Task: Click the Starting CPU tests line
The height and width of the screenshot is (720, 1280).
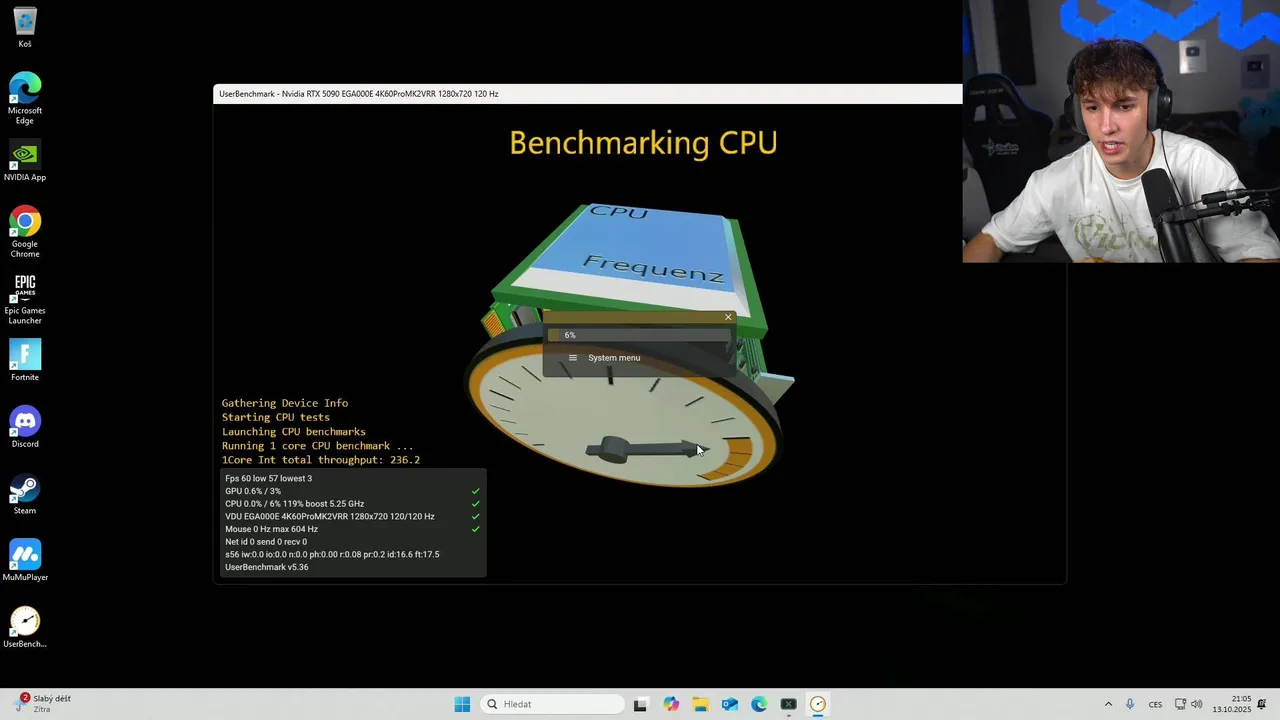Action: 276,417
